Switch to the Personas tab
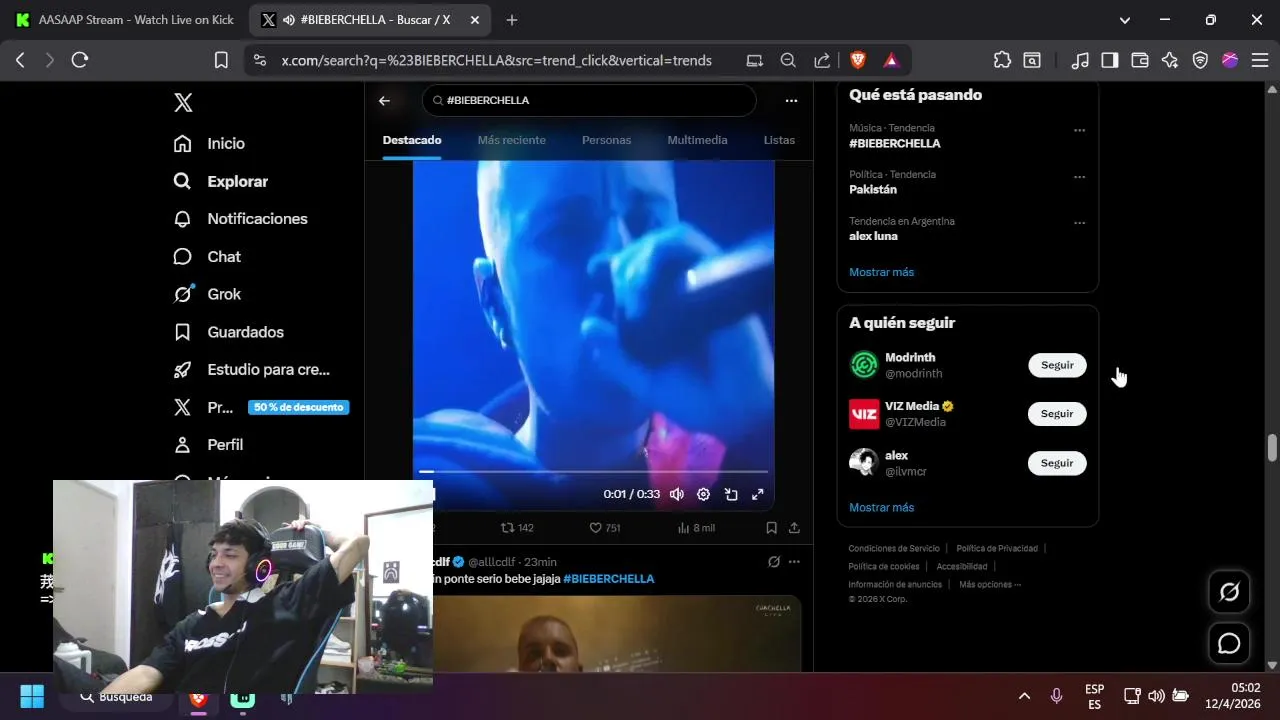 [x=607, y=140]
